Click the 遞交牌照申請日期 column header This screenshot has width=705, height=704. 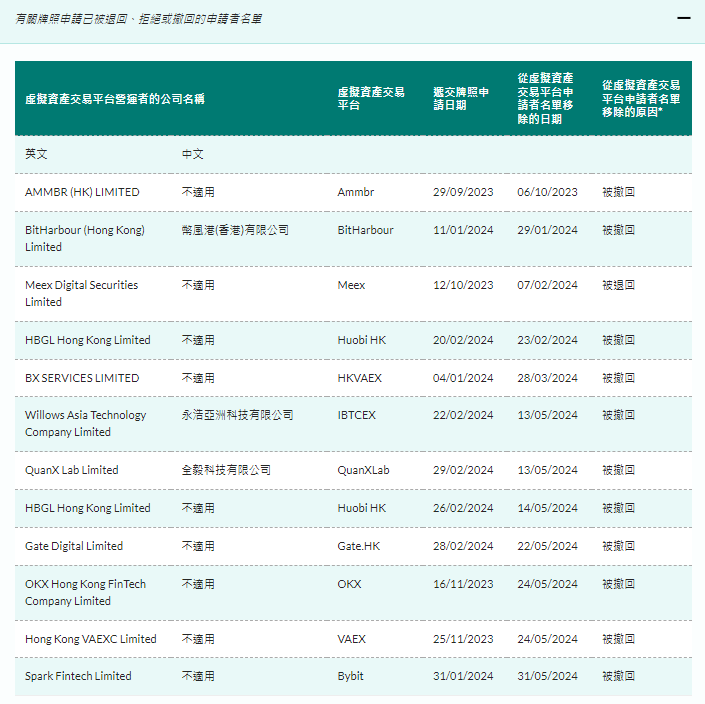(461, 98)
